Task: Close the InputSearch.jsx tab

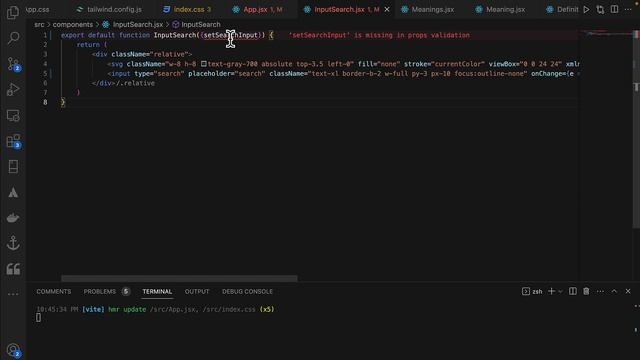Action: pos(387,9)
